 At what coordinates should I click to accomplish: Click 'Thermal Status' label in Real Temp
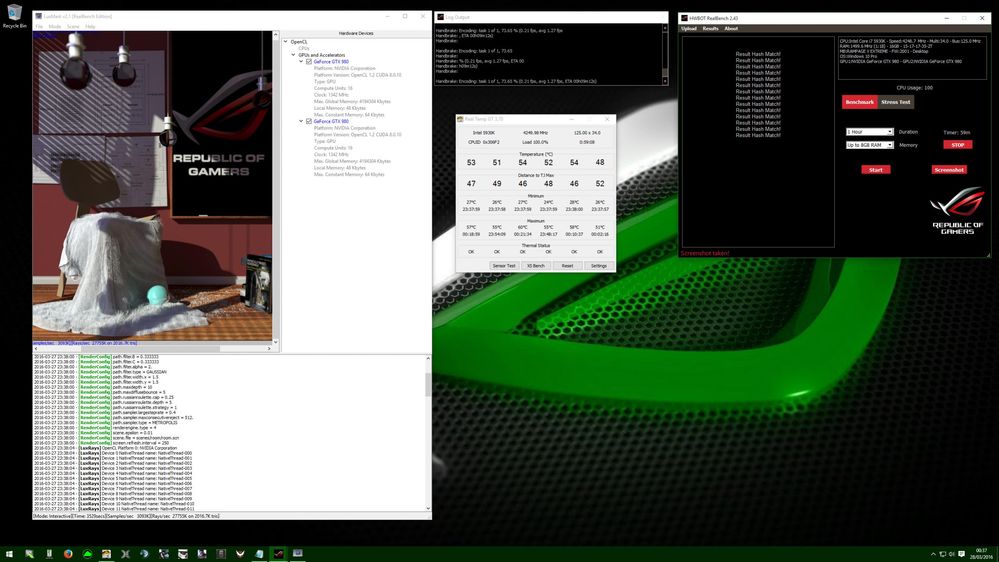point(535,245)
